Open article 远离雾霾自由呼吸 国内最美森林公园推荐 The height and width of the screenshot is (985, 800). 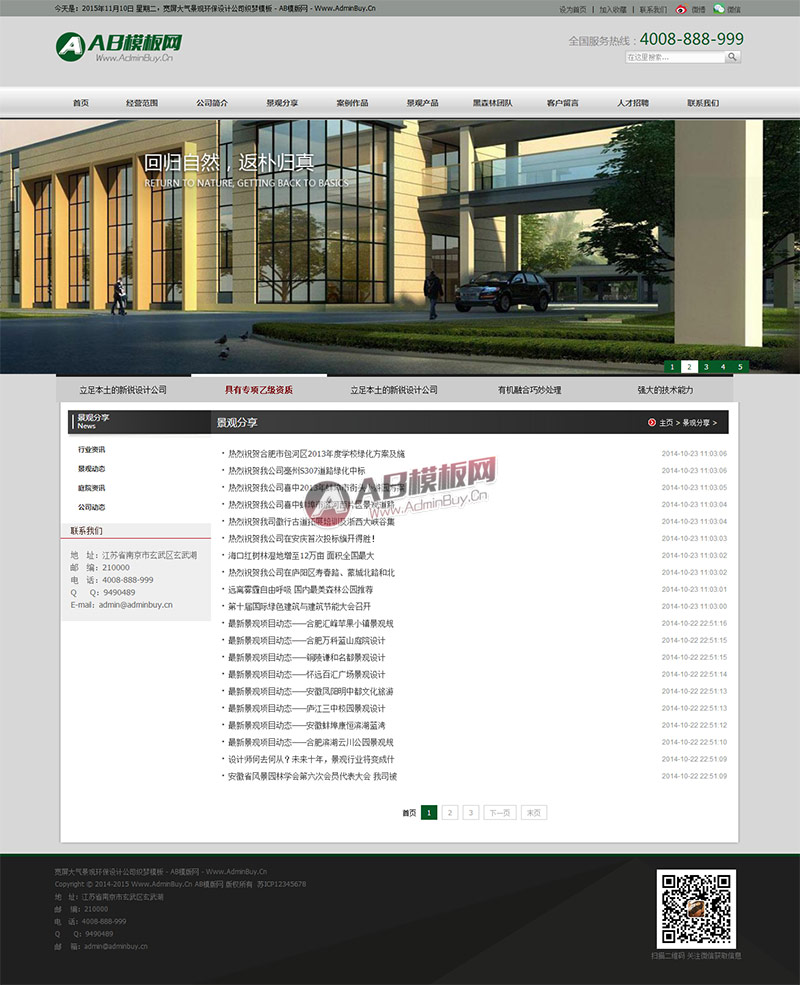tap(300, 589)
